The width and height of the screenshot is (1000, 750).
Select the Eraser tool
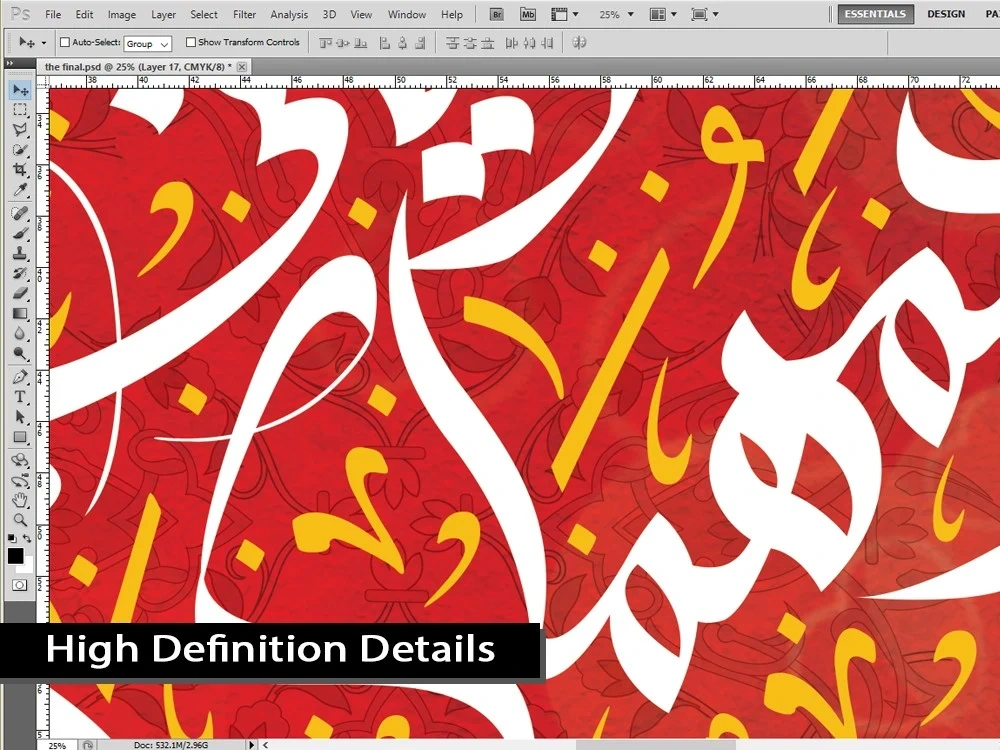coord(20,293)
